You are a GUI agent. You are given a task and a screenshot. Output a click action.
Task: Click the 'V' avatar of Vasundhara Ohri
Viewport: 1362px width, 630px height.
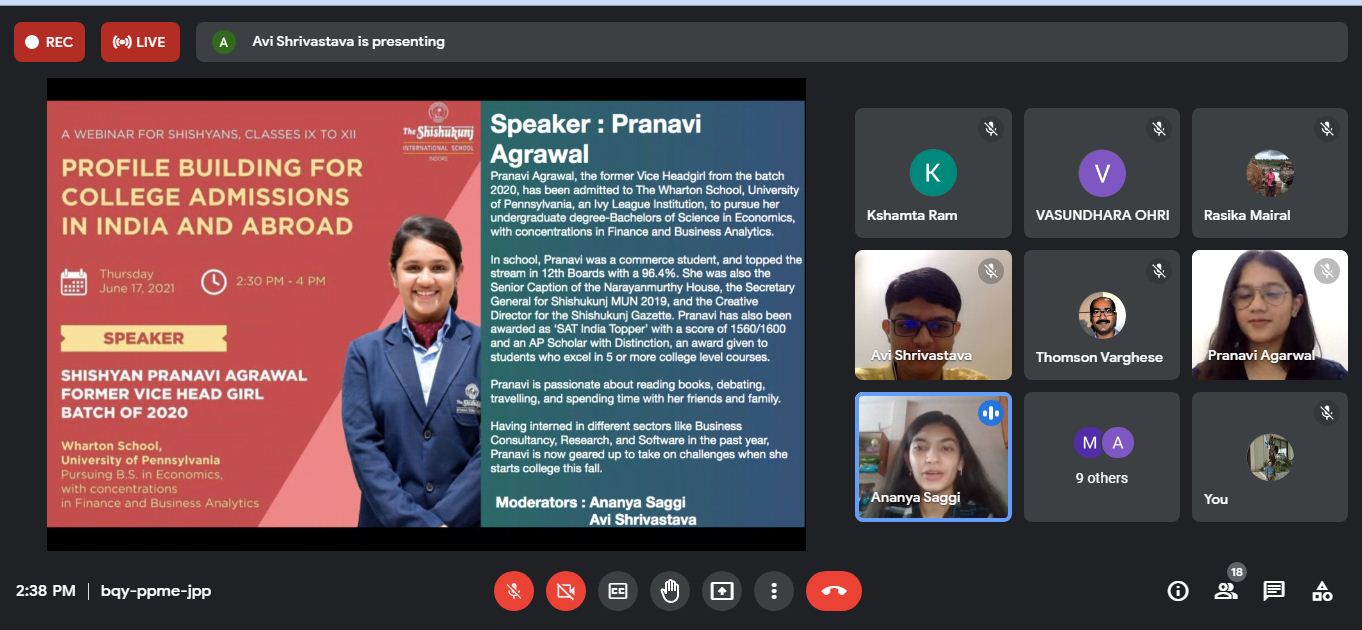coord(1102,173)
